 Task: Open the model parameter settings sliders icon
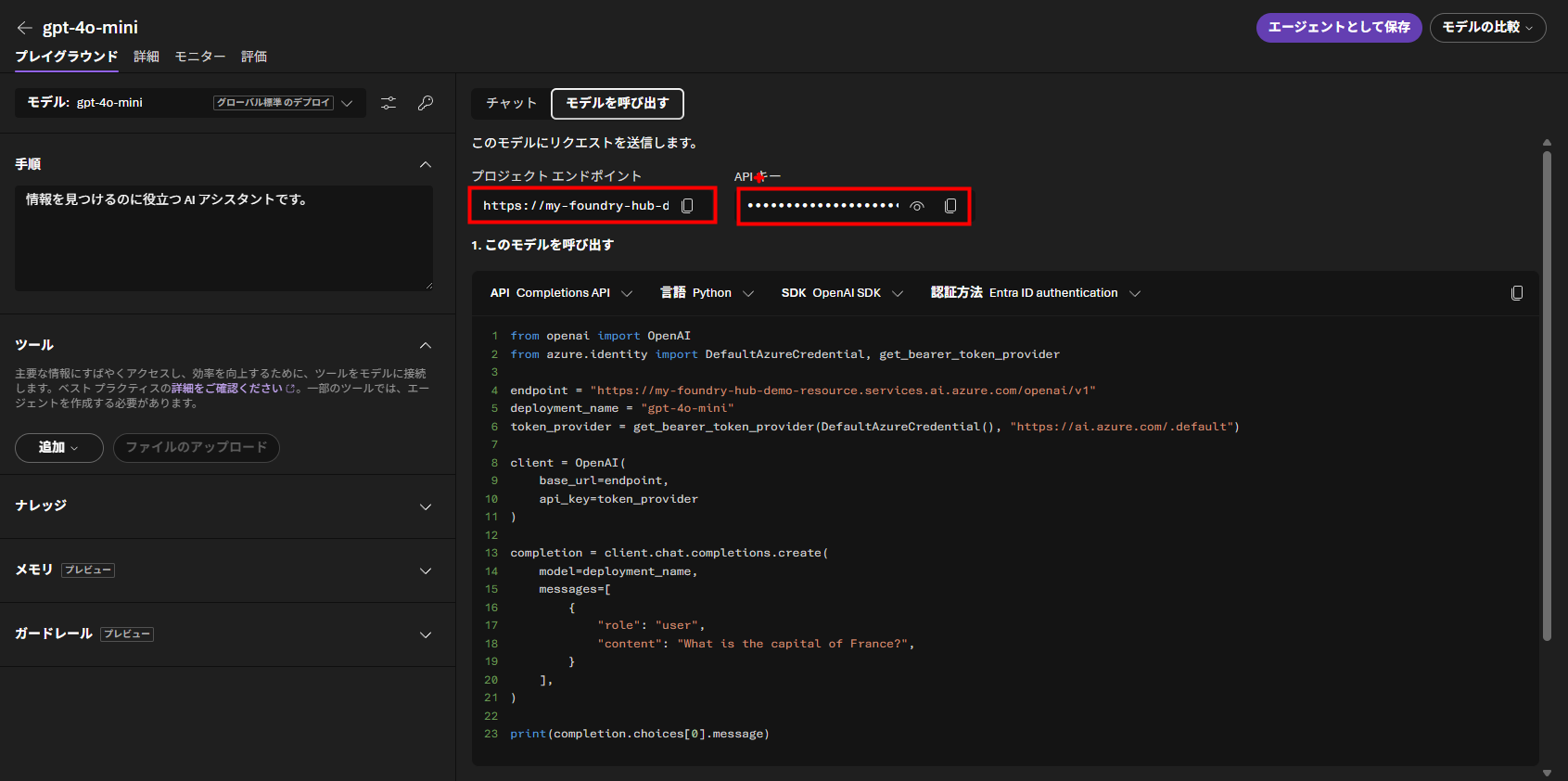pos(389,103)
